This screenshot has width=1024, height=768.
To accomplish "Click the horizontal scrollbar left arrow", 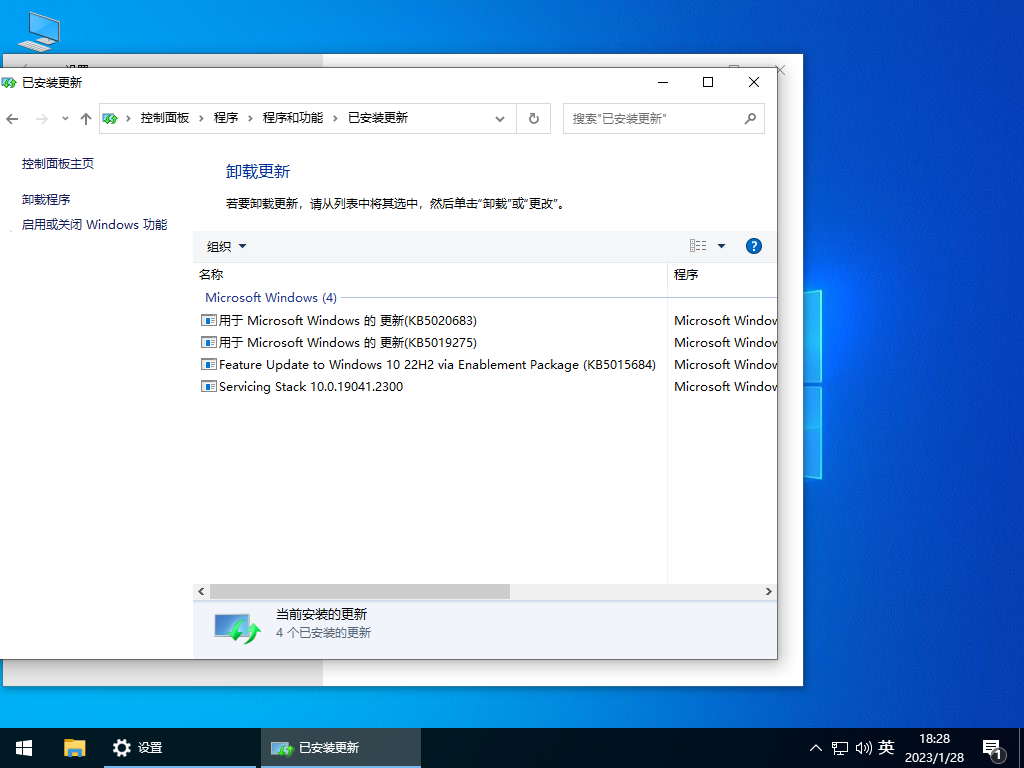I will [201, 592].
